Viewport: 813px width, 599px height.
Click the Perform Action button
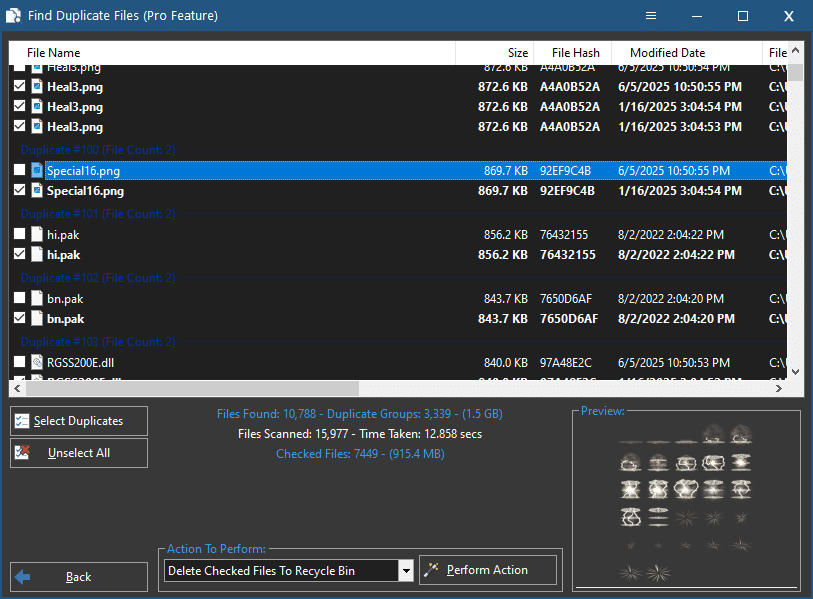(488, 570)
